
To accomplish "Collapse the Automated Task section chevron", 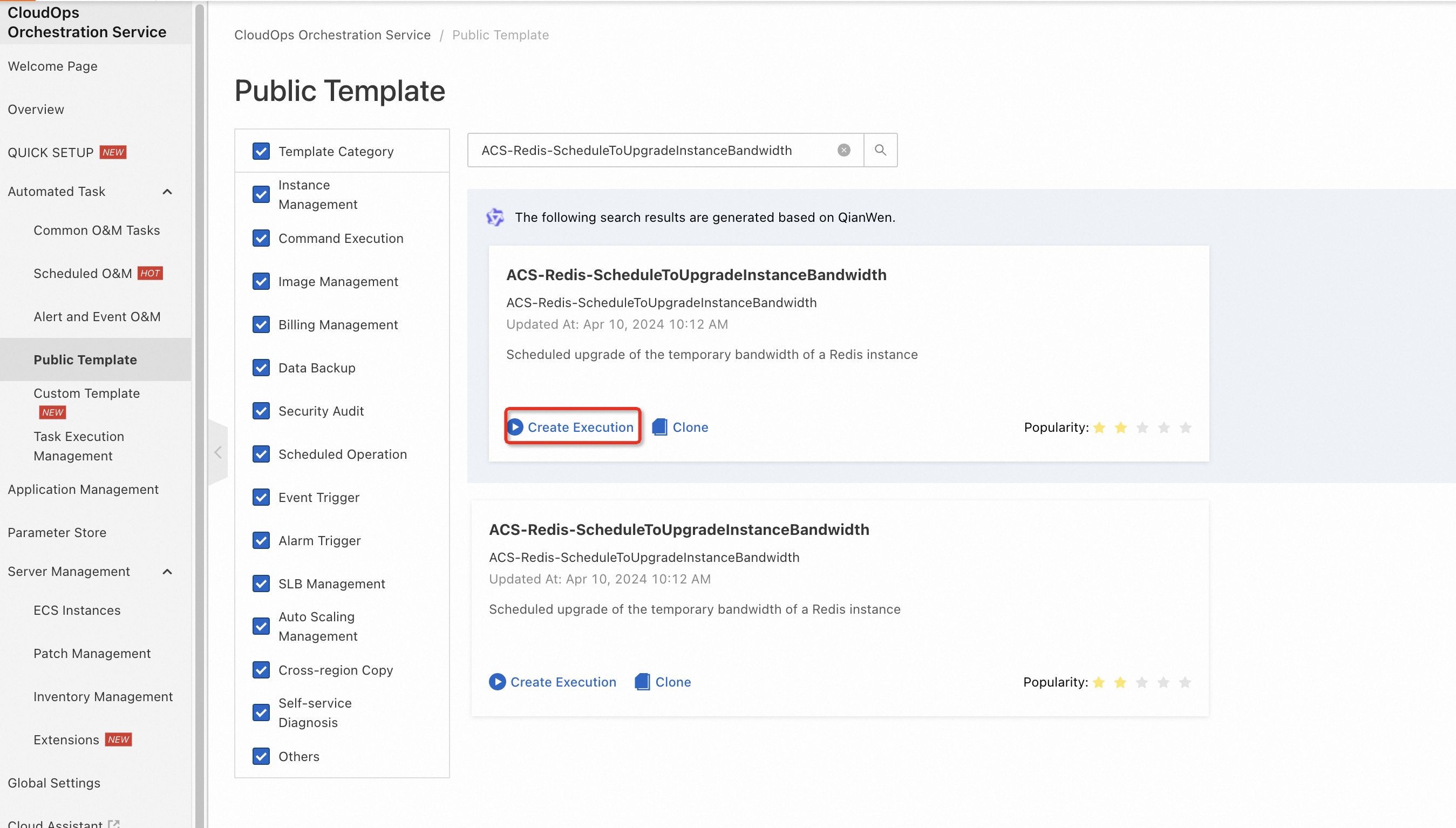I will [x=167, y=192].
